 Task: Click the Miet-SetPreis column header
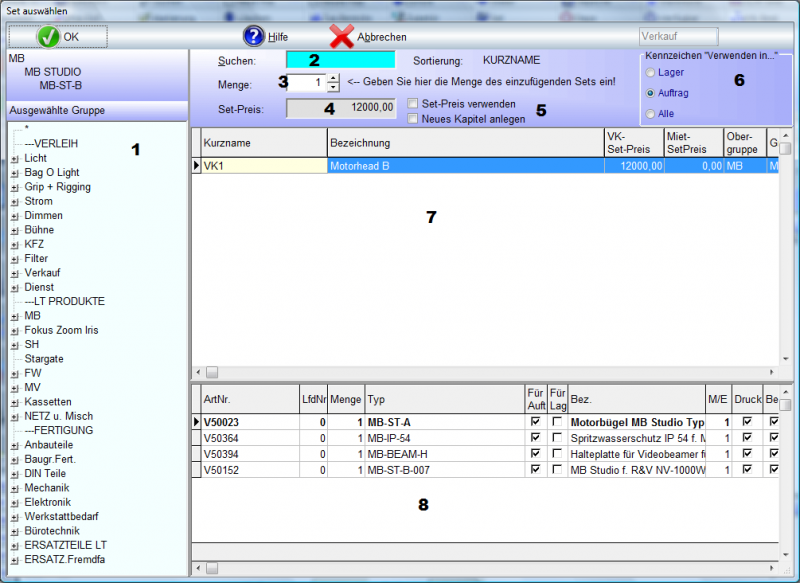694,143
